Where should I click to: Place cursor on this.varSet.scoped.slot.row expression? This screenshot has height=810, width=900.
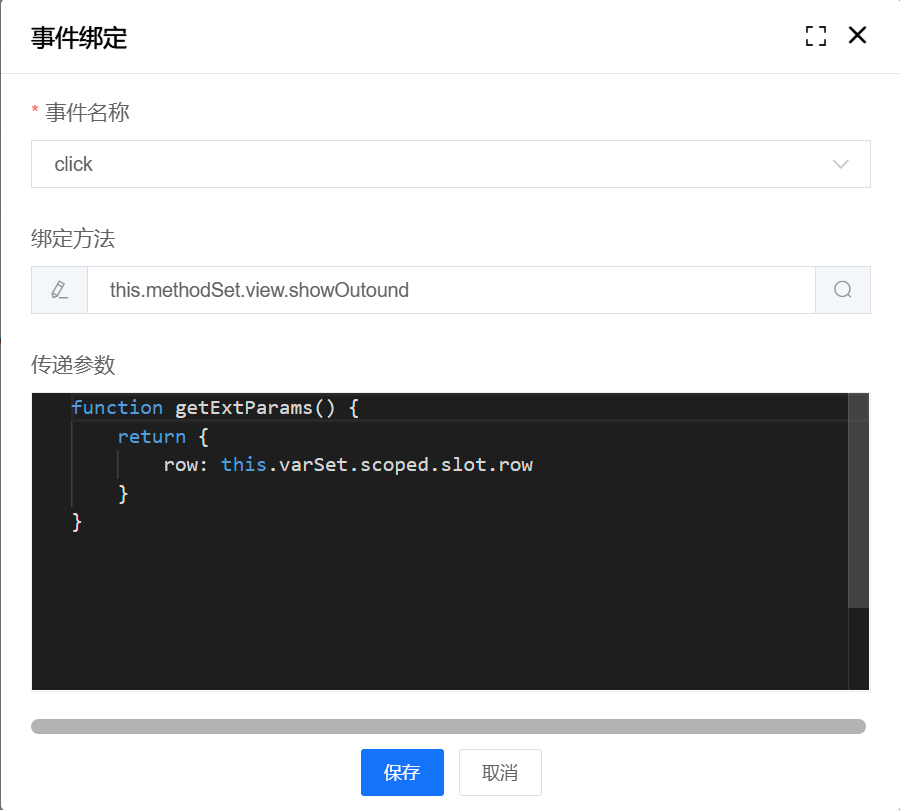pyautogui.click(x=376, y=465)
